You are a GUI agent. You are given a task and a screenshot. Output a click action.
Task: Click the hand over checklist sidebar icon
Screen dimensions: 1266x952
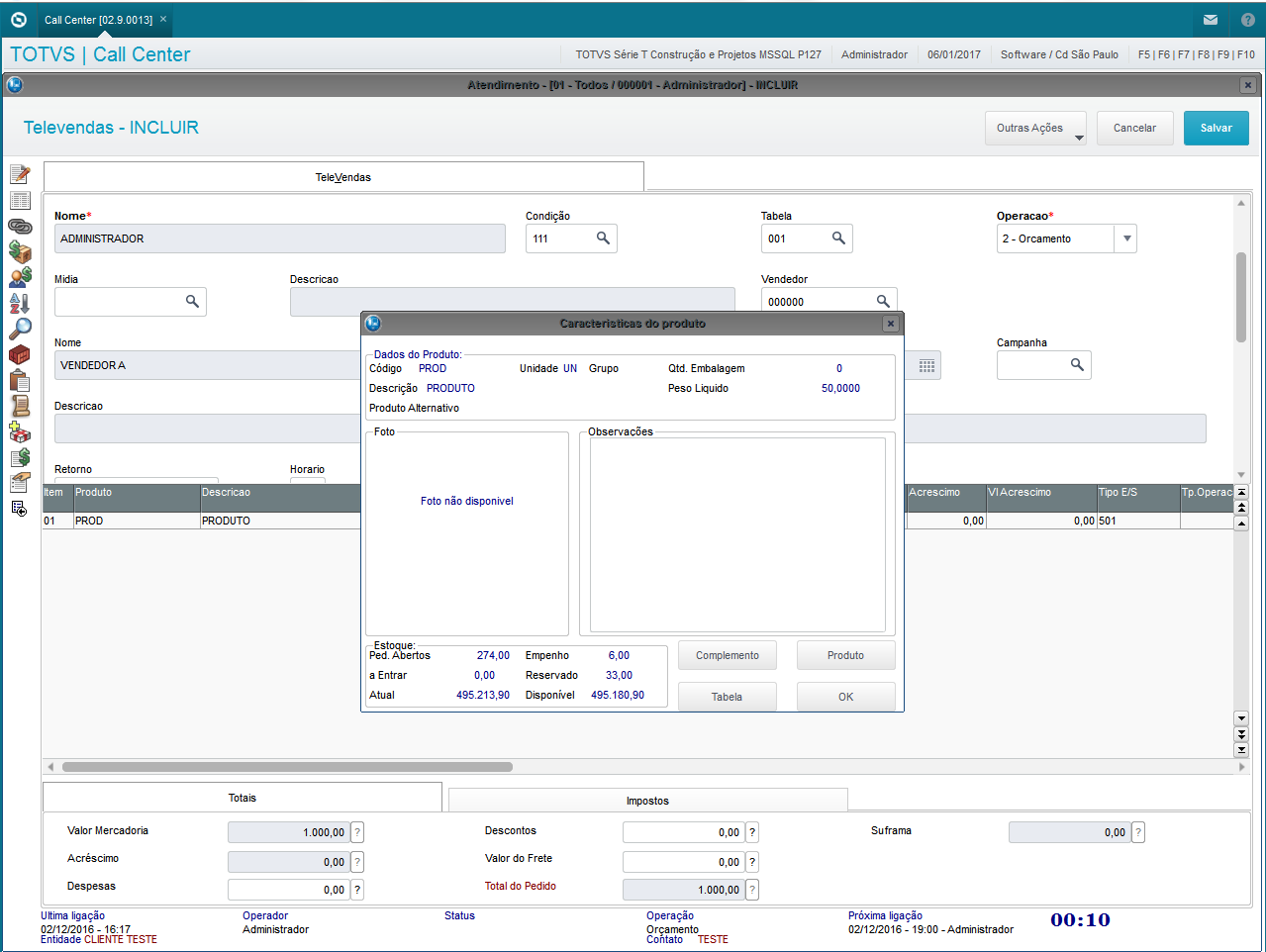tap(20, 483)
